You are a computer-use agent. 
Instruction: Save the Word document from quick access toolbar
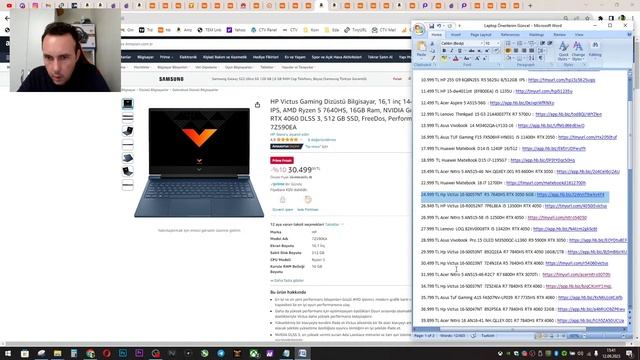(431, 26)
